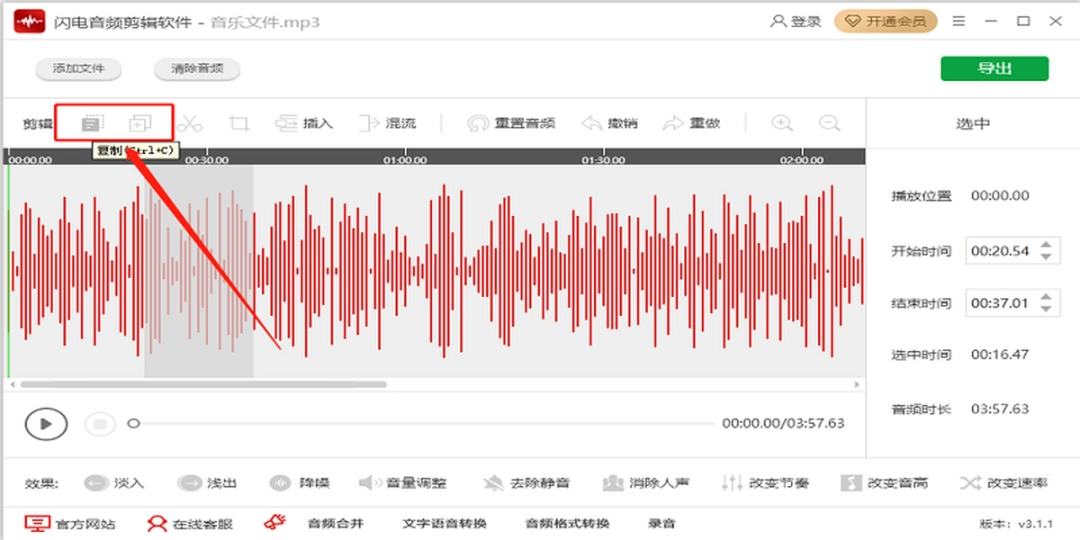Viewport: 1080px width, 540px height.
Task: Click the horizontal waveform scrollbar
Action: pyautogui.click(x=204, y=384)
